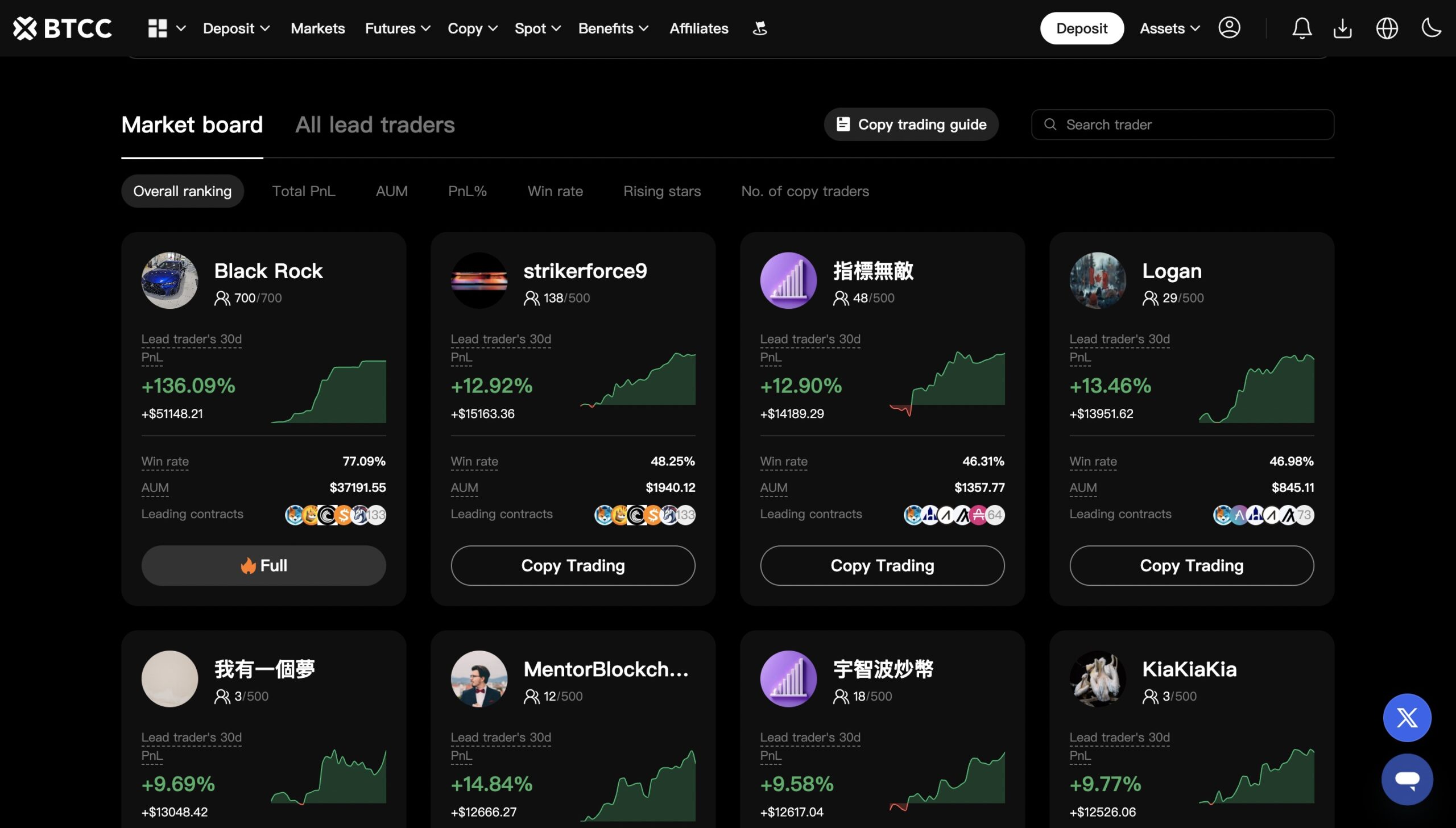Click Black Rock's Full button
The height and width of the screenshot is (828, 1456).
point(264,566)
